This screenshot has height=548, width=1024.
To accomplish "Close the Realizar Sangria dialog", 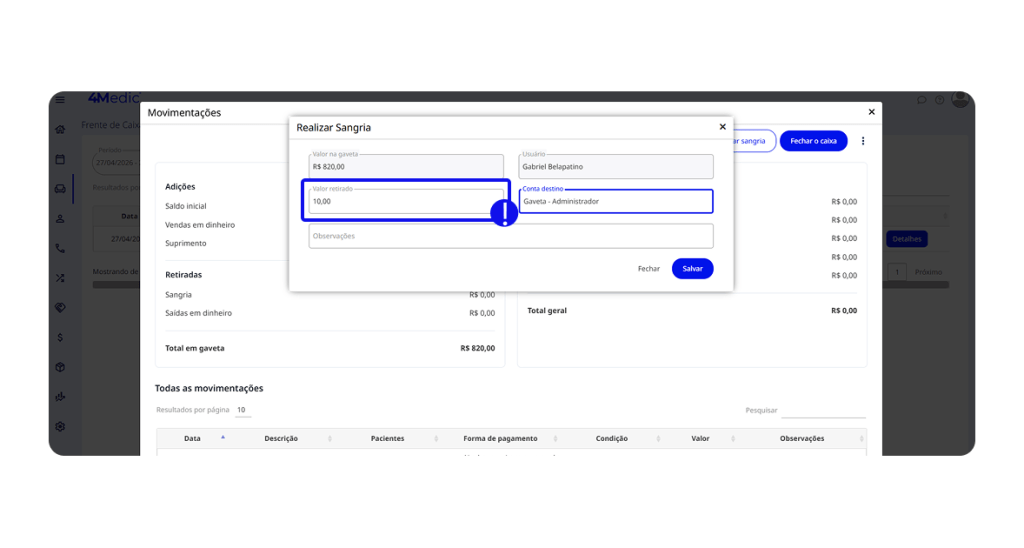I will pyautogui.click(x=723, y=127).
